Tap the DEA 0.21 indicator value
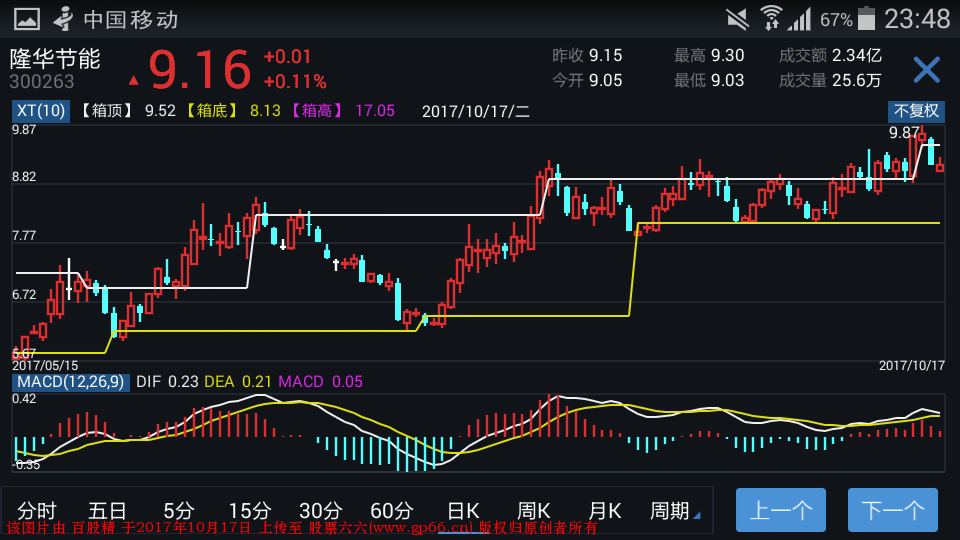Viewport: 960px width, 540px height. tap(238, 382)
